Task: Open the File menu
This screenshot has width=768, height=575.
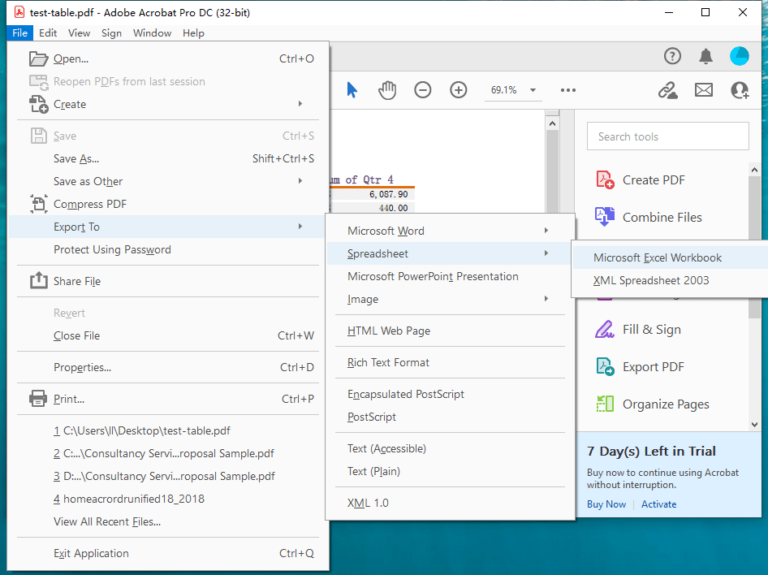Action: (x=20, y=33)
